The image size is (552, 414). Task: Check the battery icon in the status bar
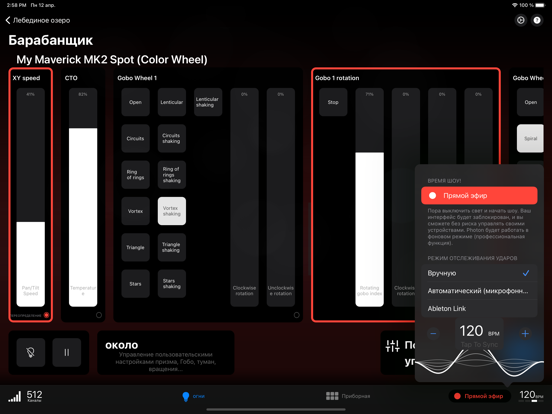coord(540,5)
